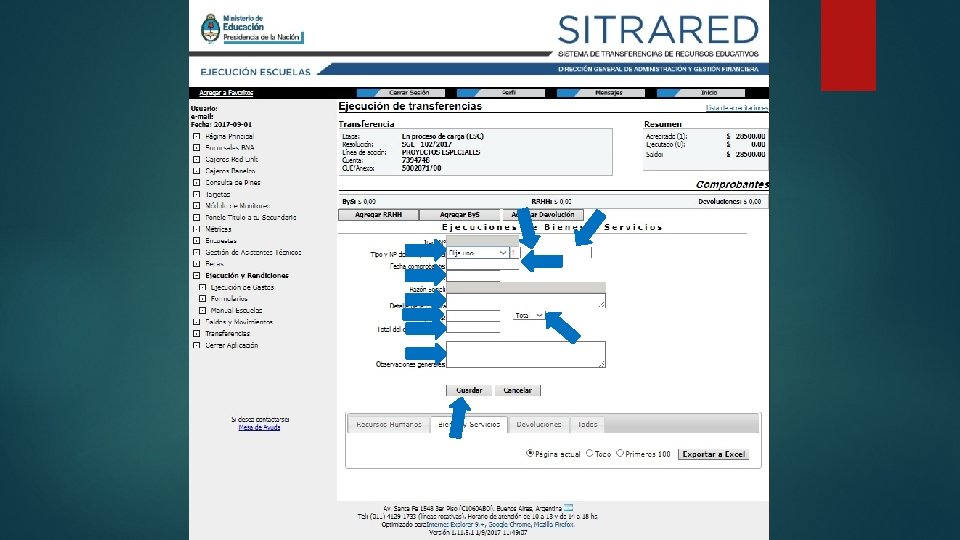Open Saldos y Movimientos in the sidebar
Screen dimensions: 960x540
click(x=239, y=322)
